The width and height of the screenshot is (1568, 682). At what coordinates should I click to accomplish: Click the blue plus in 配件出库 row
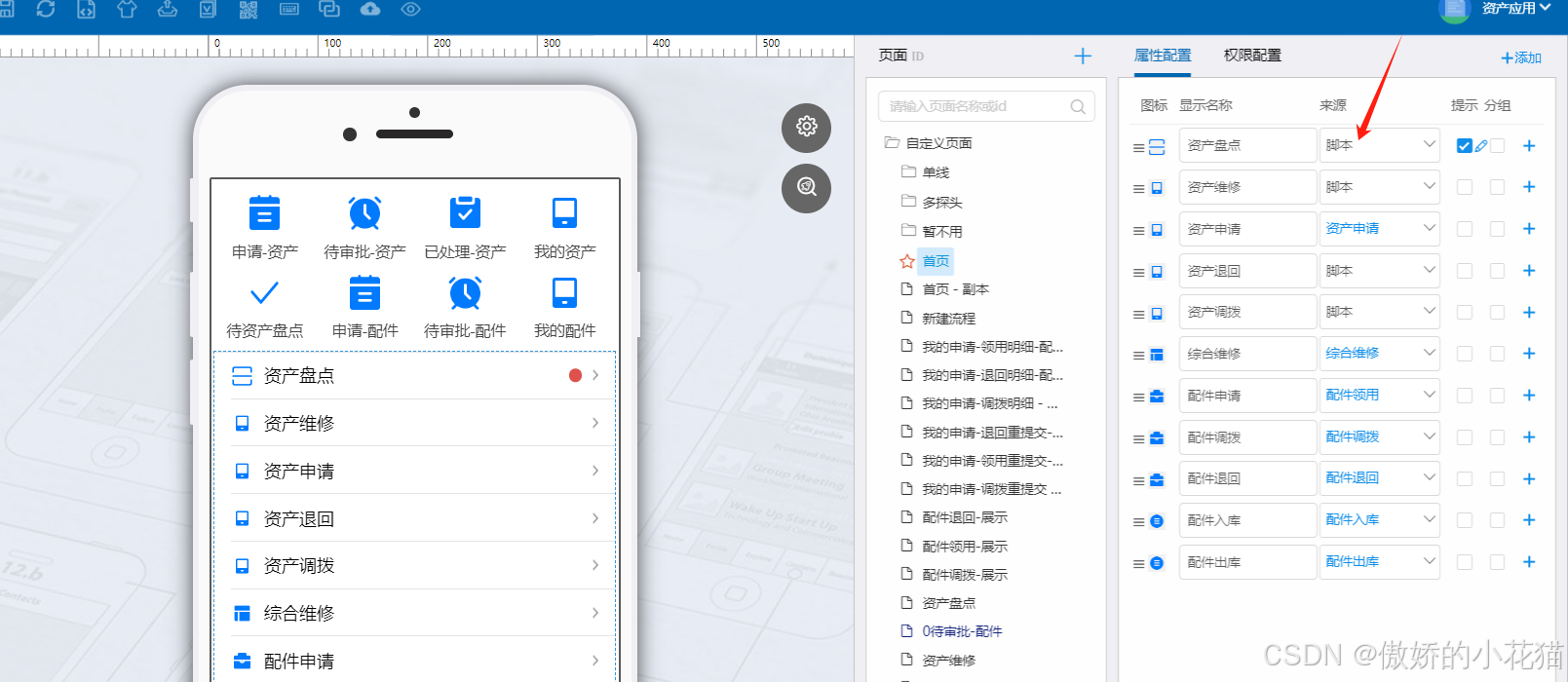tap(1529, 562)
